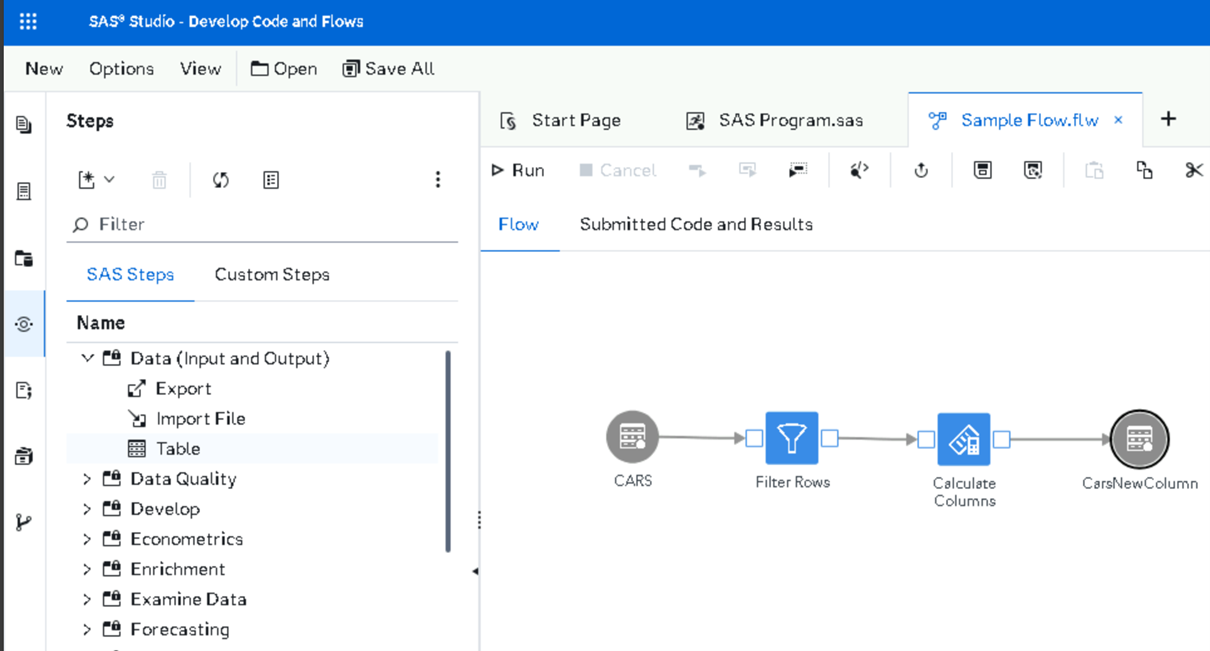Open the applications menu grid icon
1210x651 pixels.
(28, 21)
